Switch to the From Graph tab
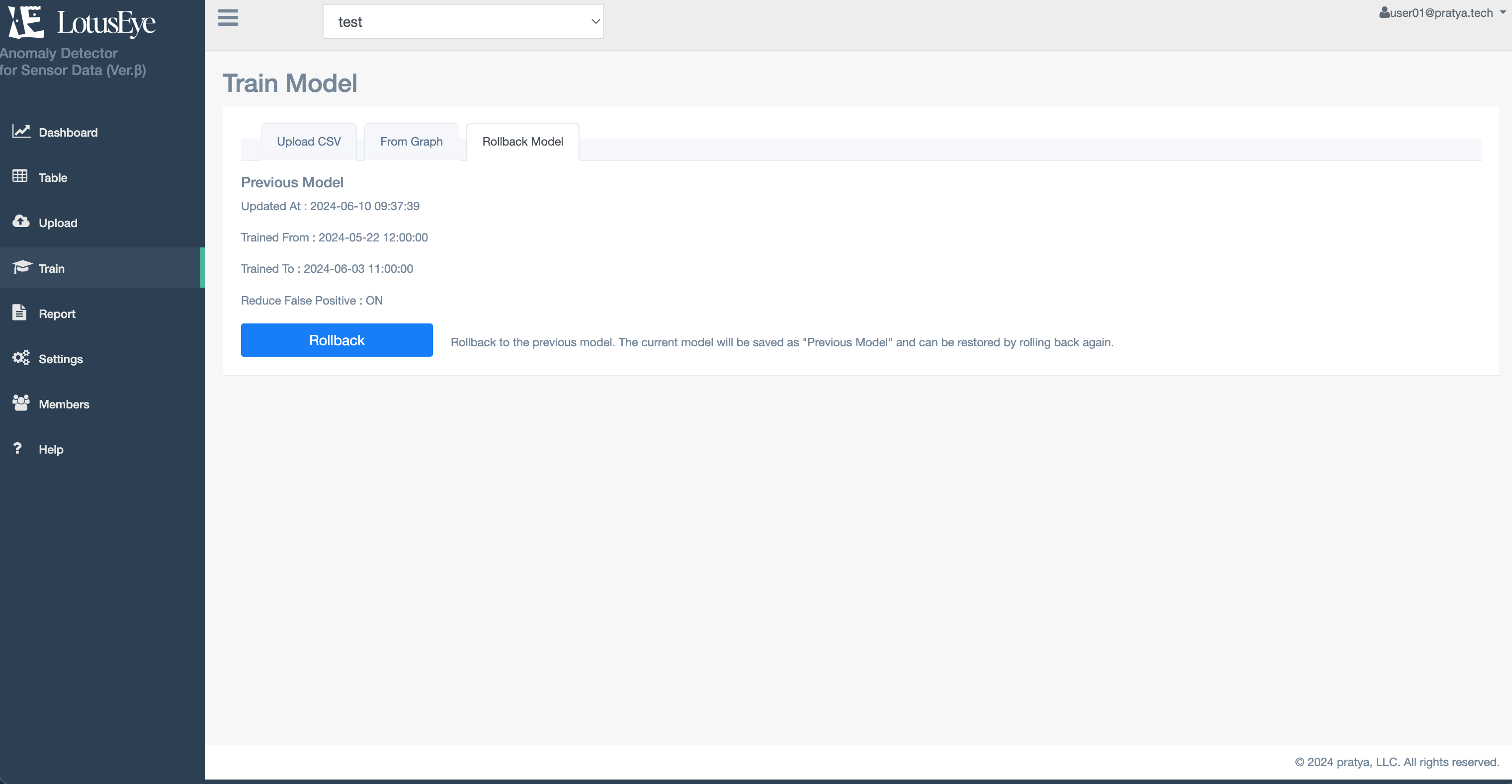Screen dimensions: 1512x784 pyautogui.click(x=411, y=142)
